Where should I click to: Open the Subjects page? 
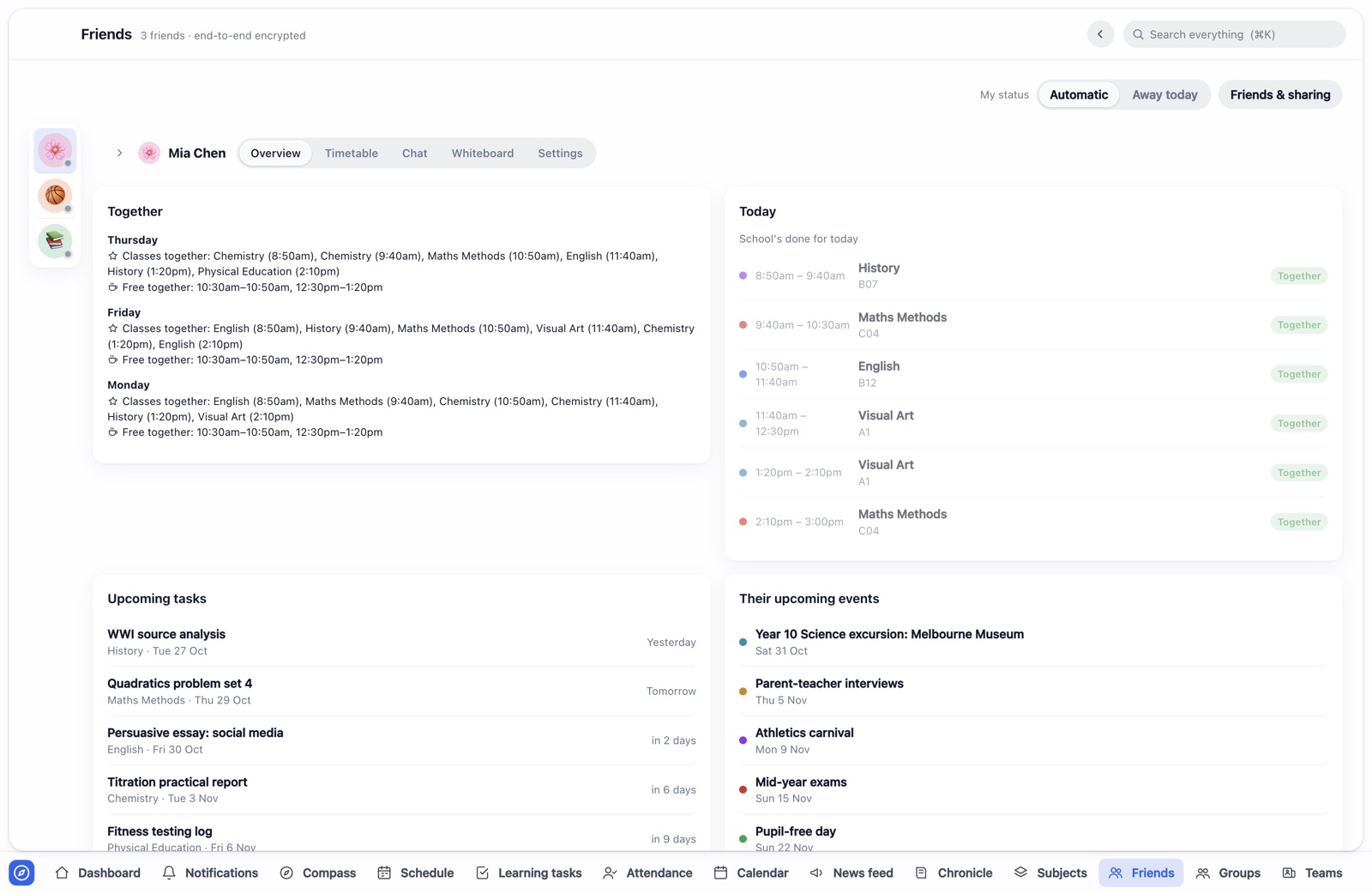(1050, 873)
